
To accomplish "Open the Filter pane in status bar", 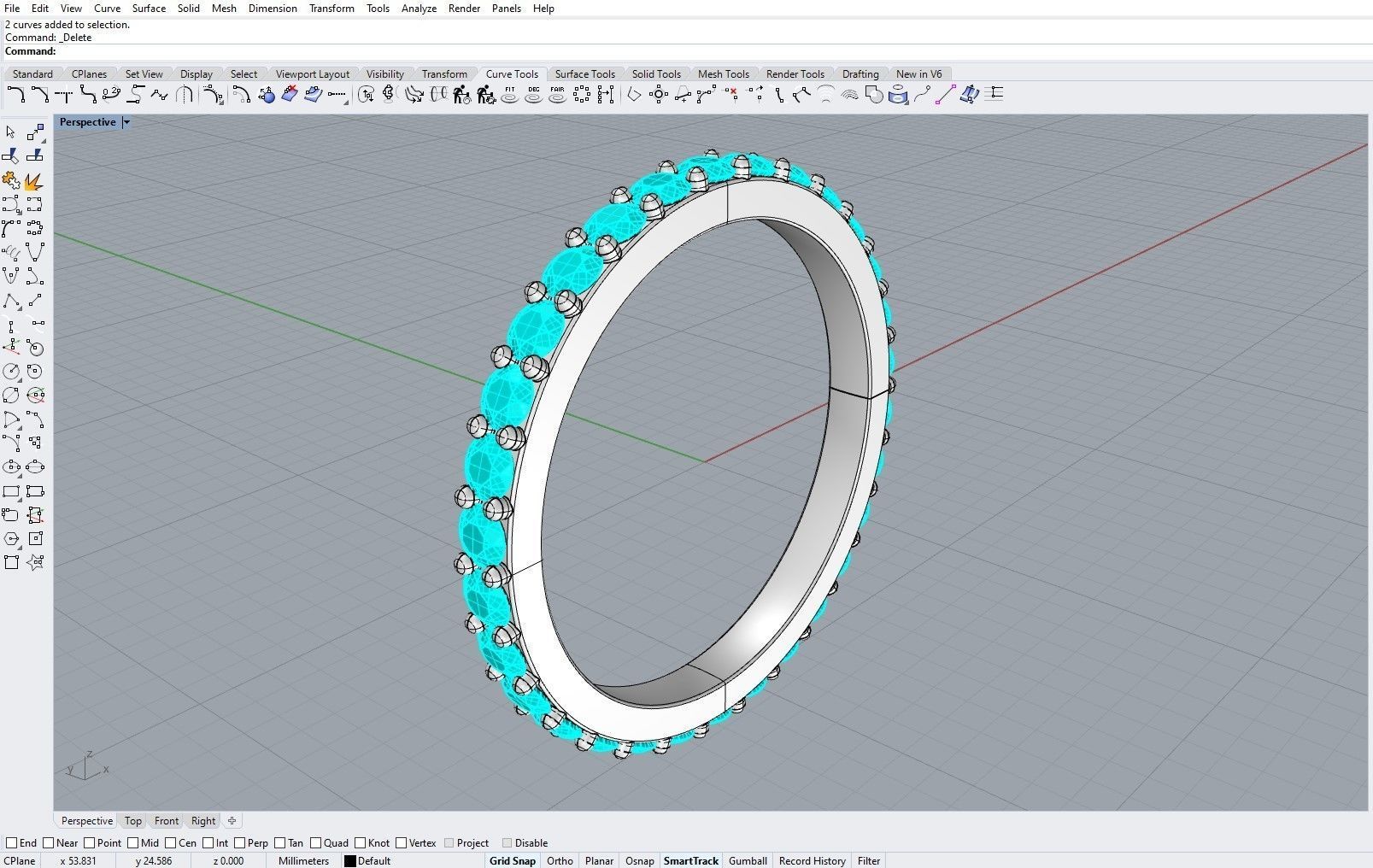I will point(869,861).
